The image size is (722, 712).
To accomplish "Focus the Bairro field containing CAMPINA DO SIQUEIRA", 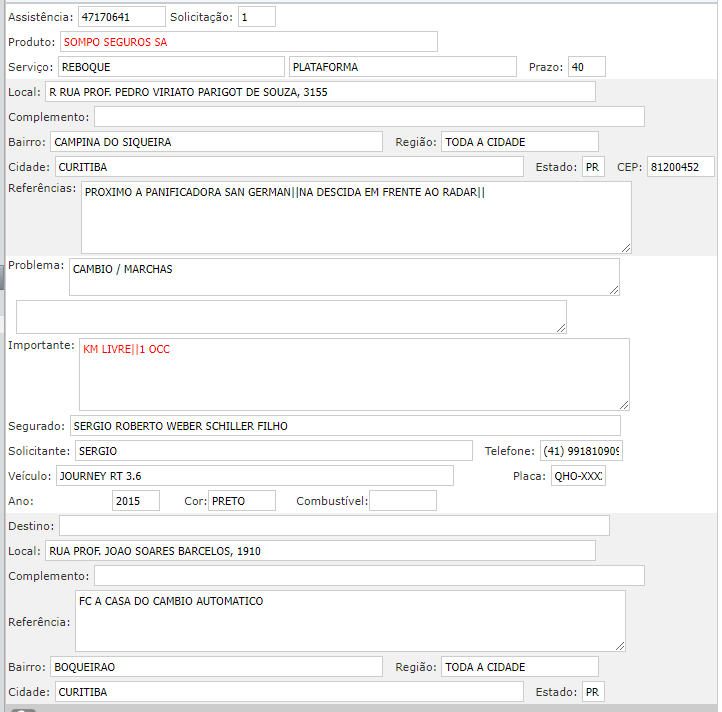I will tap(216, 142).
